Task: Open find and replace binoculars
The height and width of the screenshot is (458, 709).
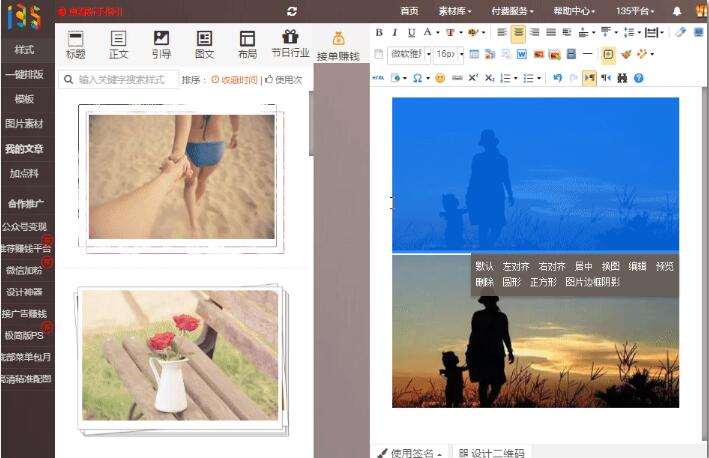Action: point(622,78)
